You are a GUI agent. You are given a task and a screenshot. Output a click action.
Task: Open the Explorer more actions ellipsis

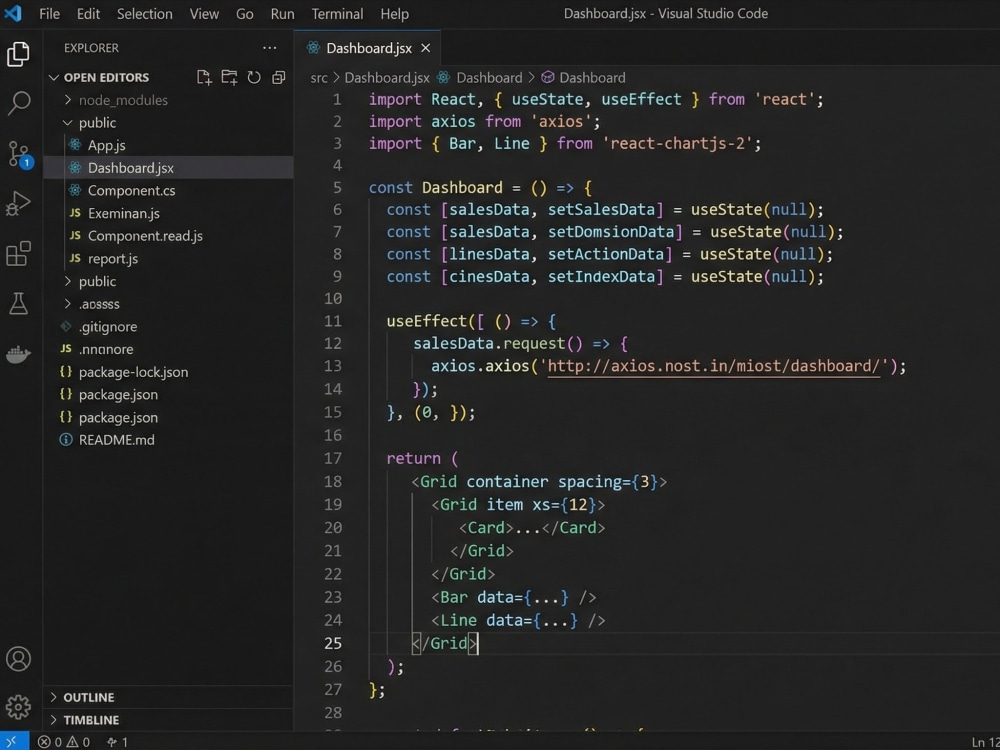click(x=270, y=48)
